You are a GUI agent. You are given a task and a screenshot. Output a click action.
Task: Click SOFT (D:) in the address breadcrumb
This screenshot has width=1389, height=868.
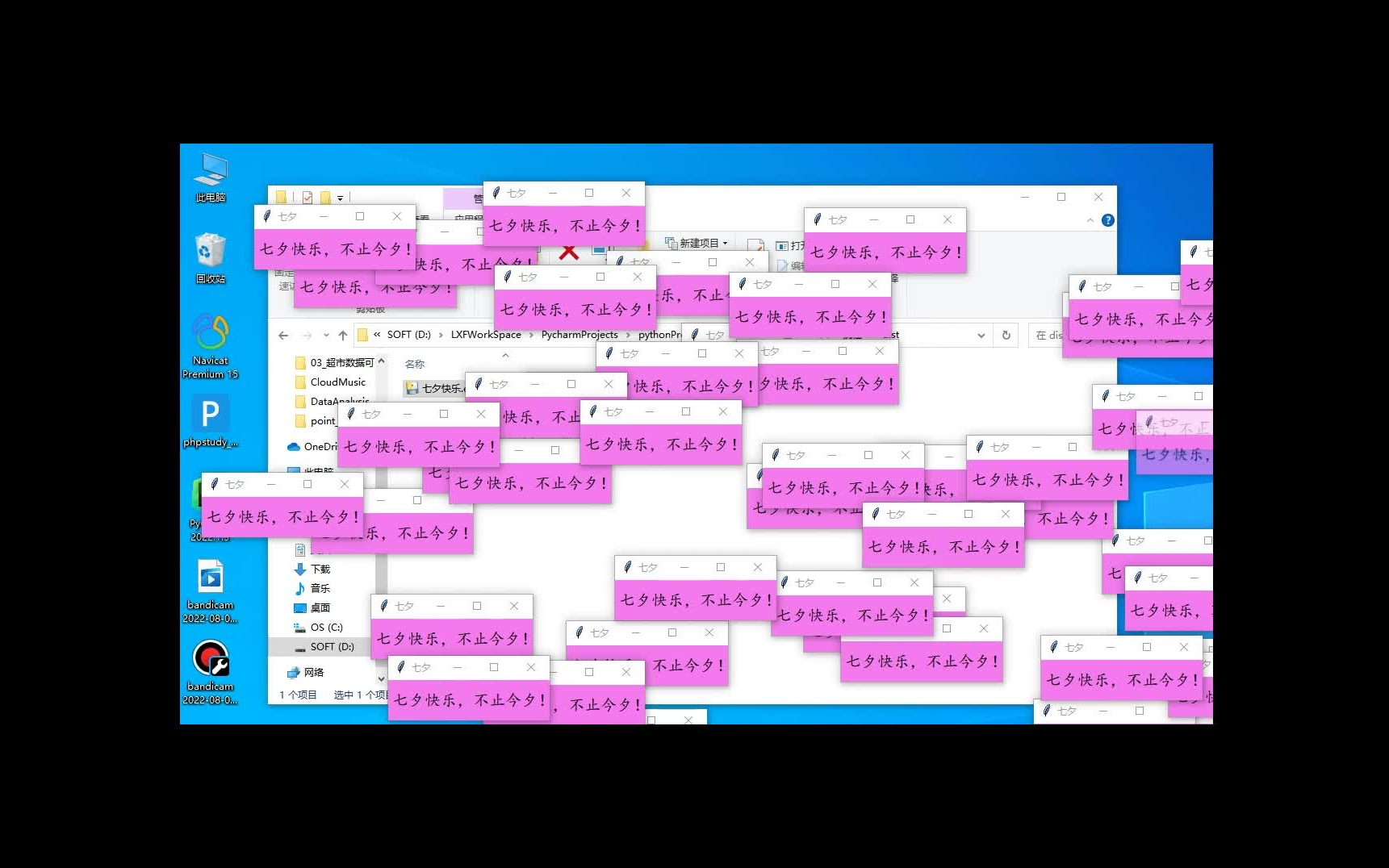(409, 335)
